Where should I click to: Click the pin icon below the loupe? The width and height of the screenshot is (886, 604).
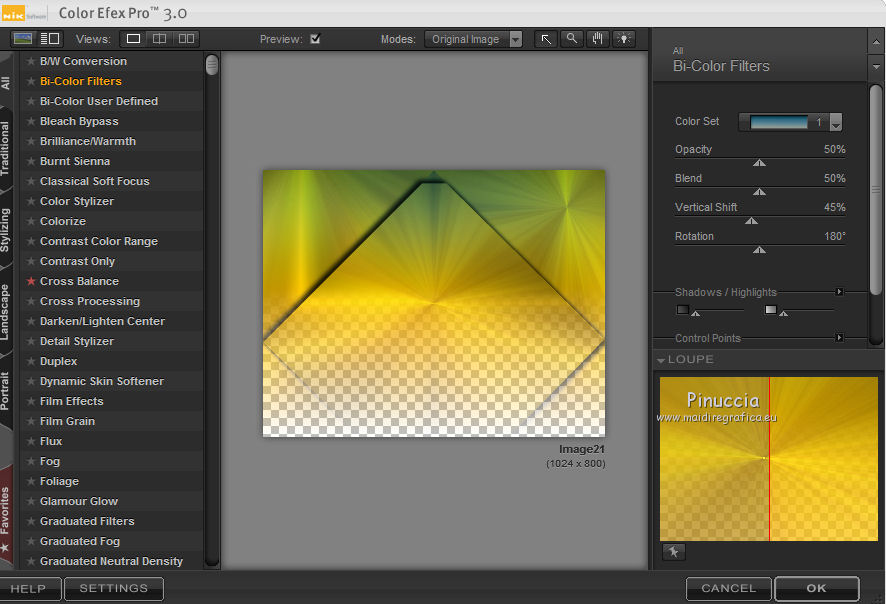(x=673, y=552)
